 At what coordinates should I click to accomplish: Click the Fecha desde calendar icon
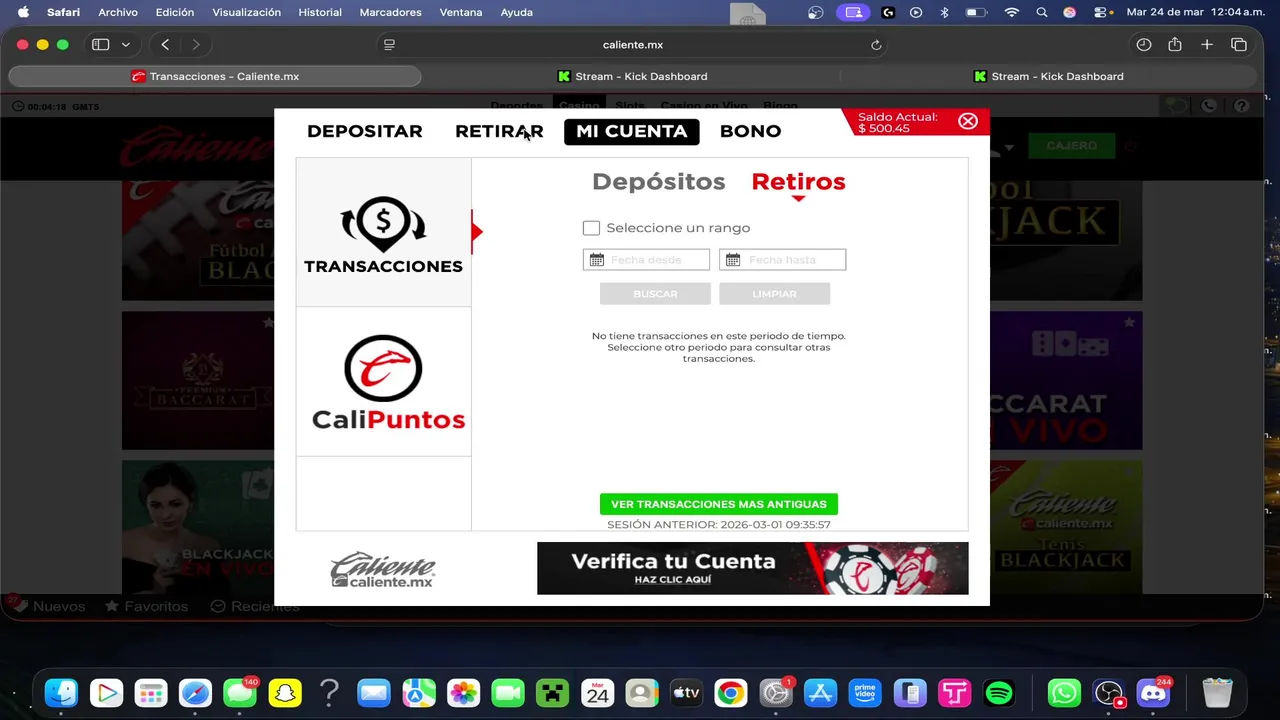(597, 260)
